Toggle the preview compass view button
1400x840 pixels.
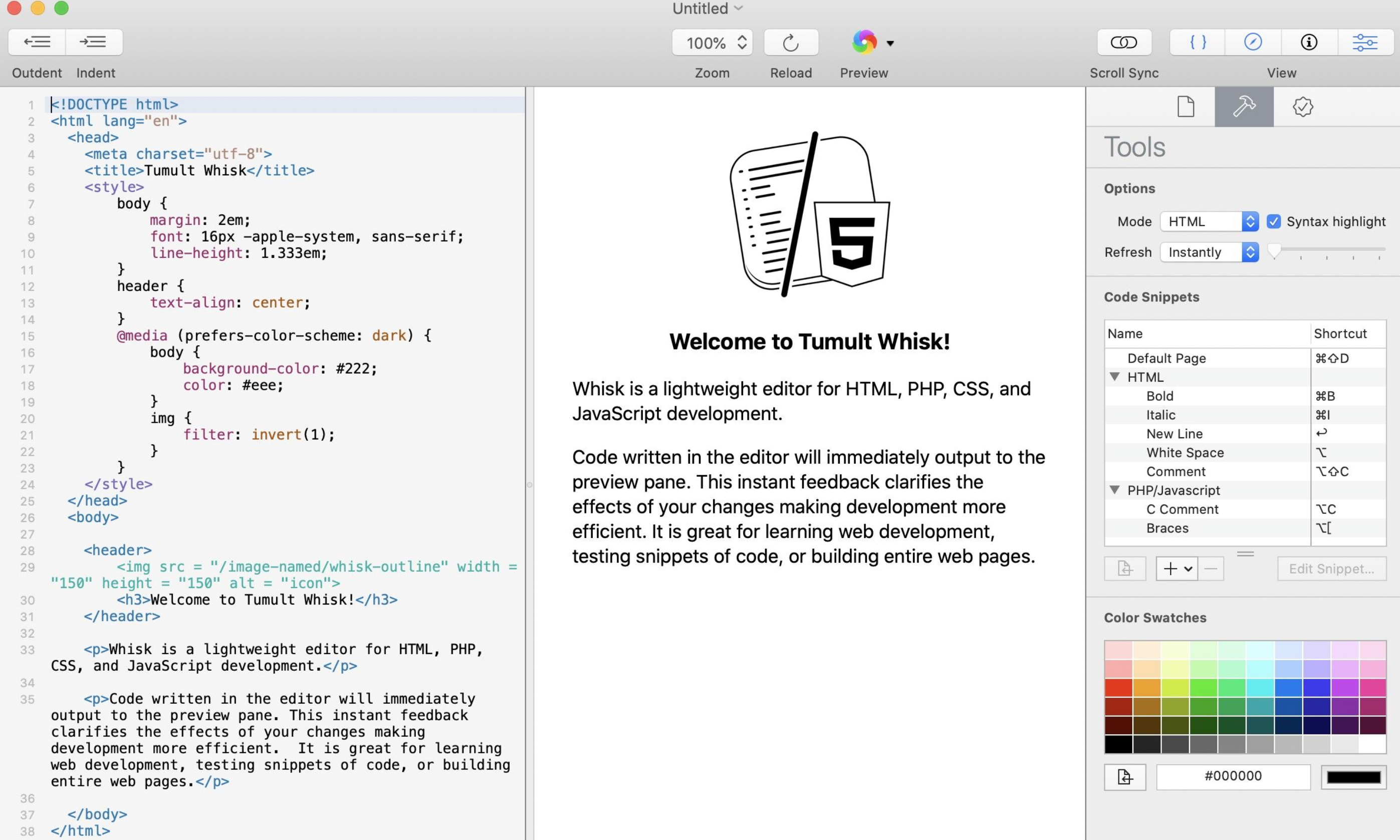click(x=1253, y=42)
